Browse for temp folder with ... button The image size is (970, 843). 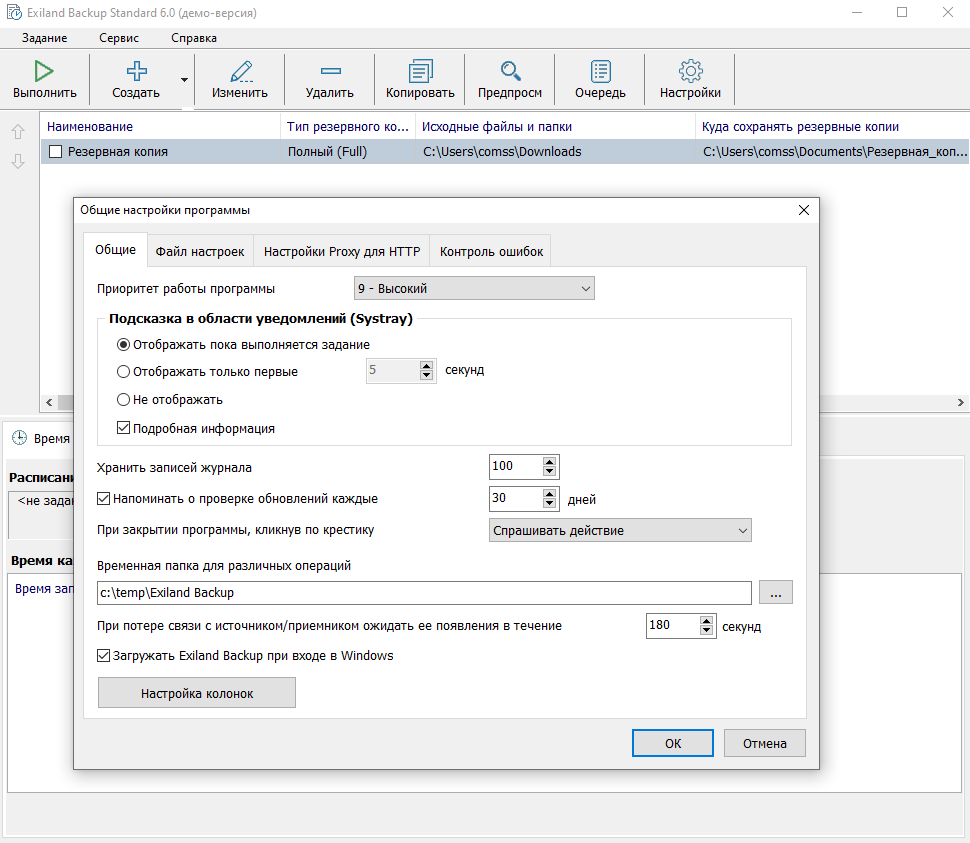point(776,593)
